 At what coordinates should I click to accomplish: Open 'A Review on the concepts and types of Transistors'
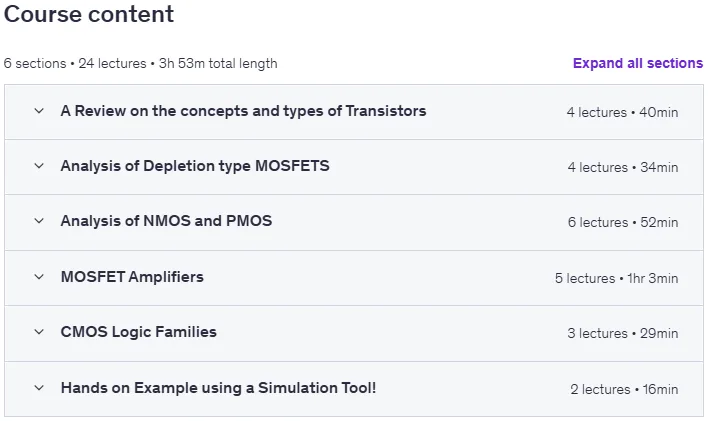(244, 111)
